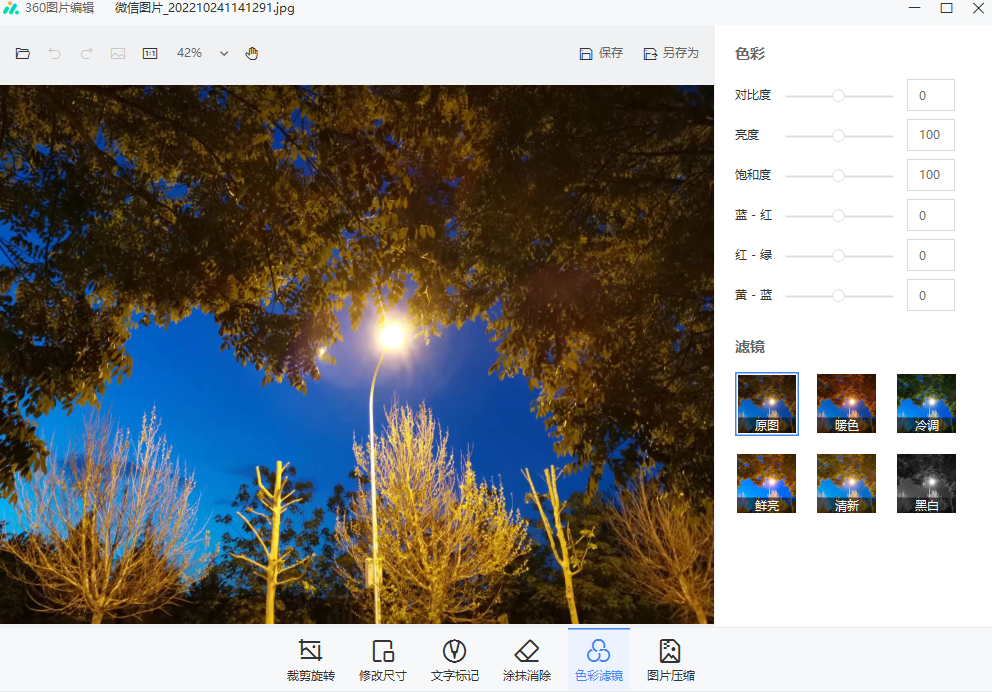992x692 pixels.
Task: Fit the image to the window
Action: point(118,53)
